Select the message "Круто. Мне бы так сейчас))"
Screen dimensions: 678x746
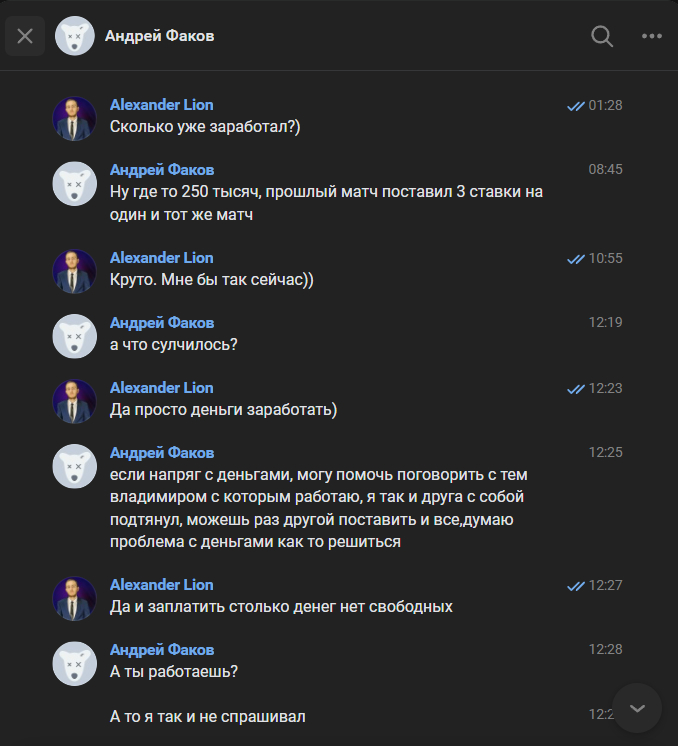pyautogui.click(x=211, y=280)
